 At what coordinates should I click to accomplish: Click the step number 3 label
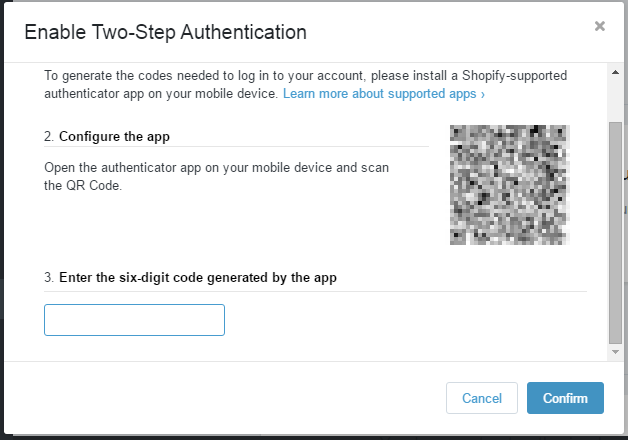49,277
